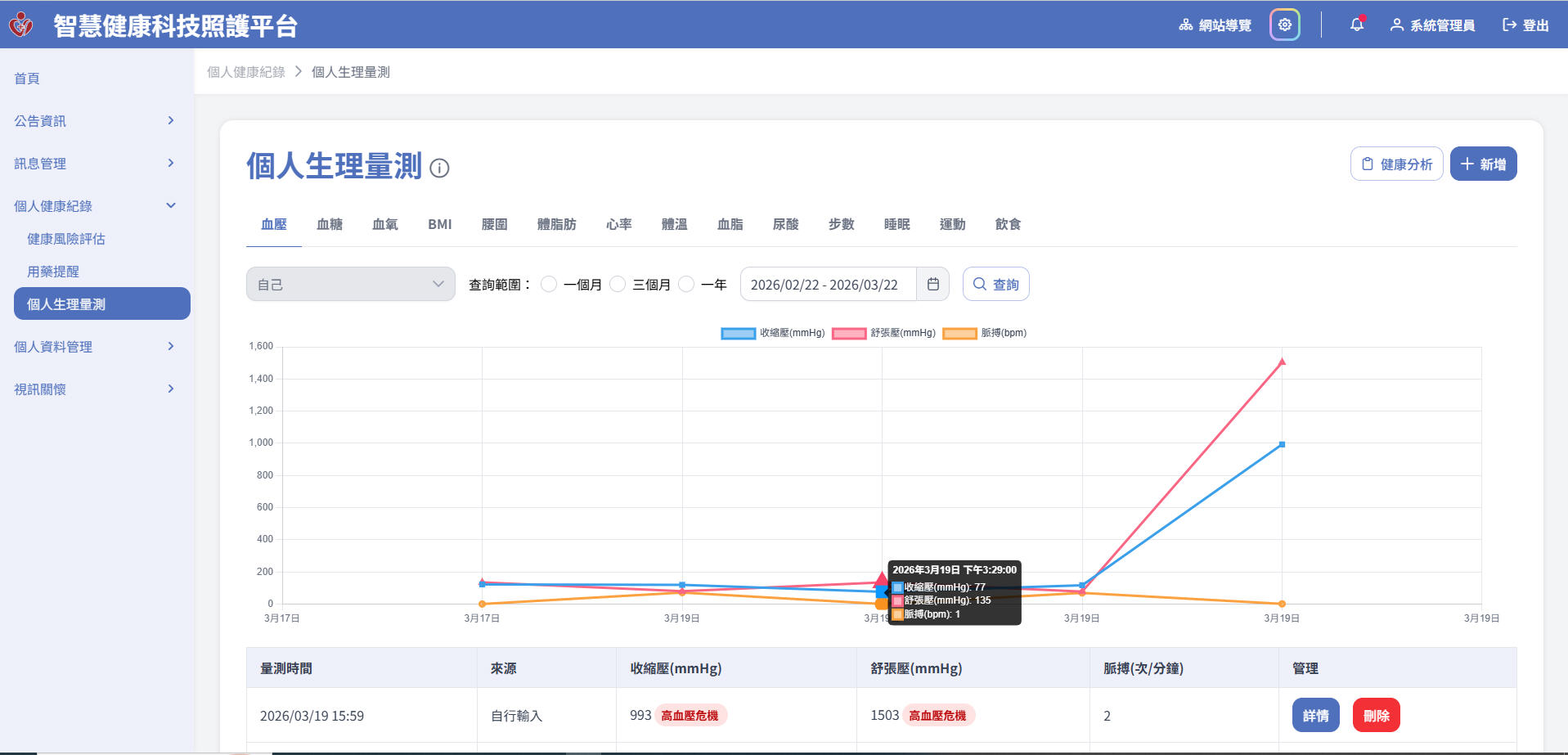
Task: Click the 刪除 button in the first row
Action: [1376, 716]
